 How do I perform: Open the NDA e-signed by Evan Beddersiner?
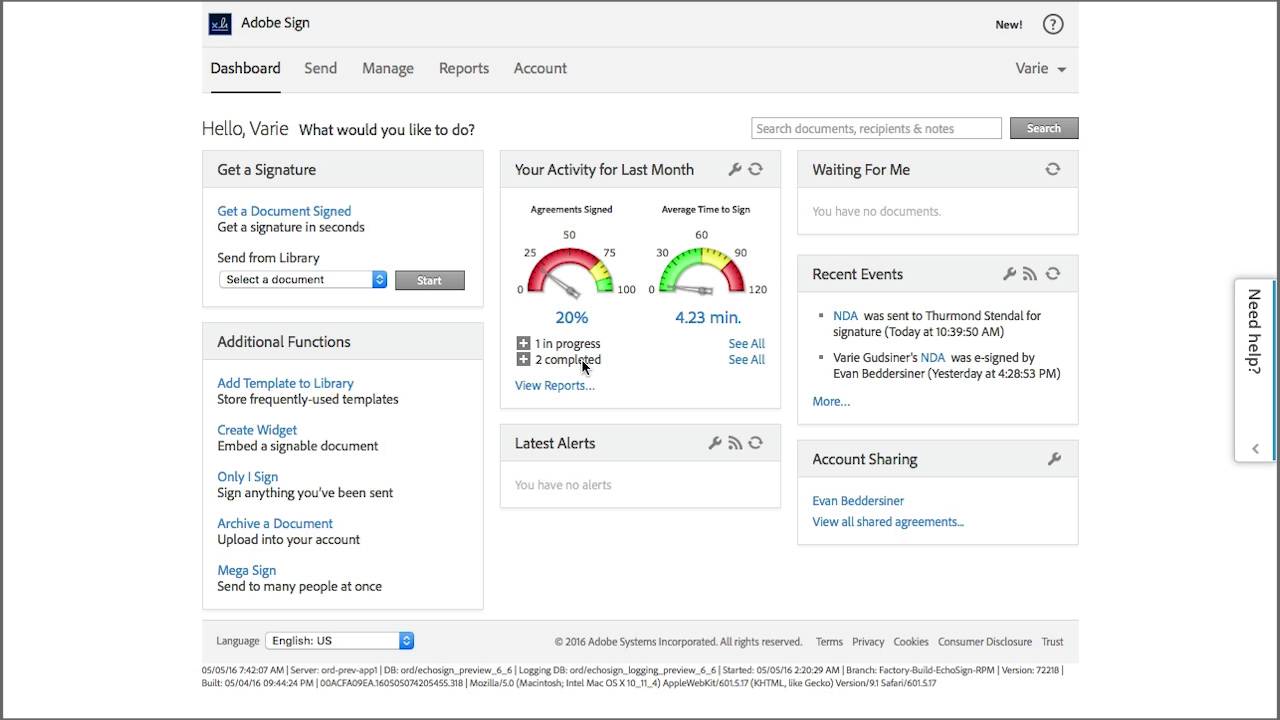933,357
